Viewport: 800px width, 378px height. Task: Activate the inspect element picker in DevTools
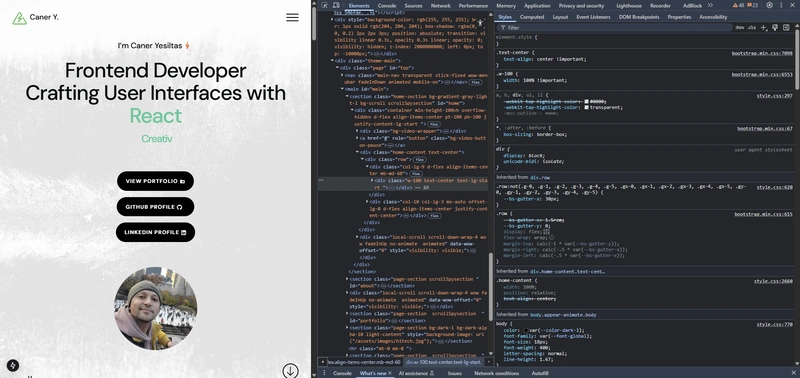[324, 6]
